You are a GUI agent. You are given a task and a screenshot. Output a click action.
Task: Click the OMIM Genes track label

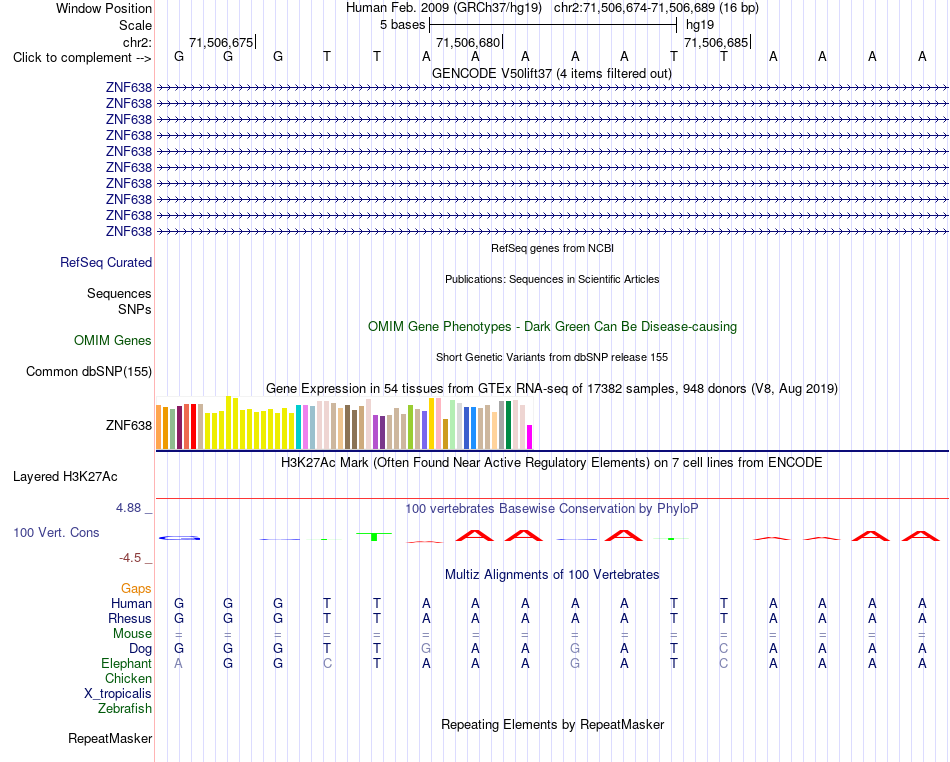tap(113, 340)
